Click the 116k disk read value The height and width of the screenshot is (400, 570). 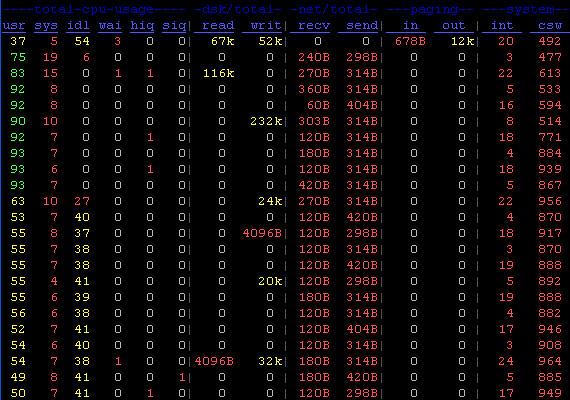(218, 73)
